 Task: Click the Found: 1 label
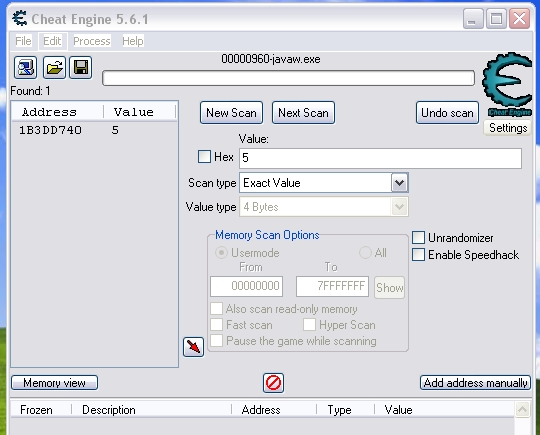30,91
